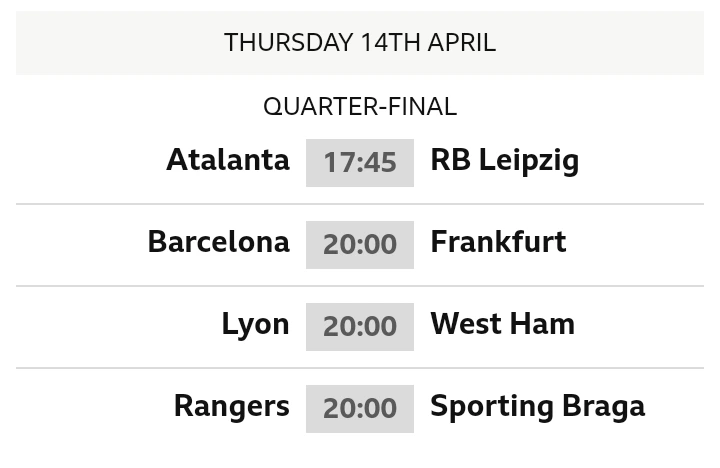Click the 17:45 kick-off time box
Image resolution: width=720 pixels, height=468 pixels.
360,162
